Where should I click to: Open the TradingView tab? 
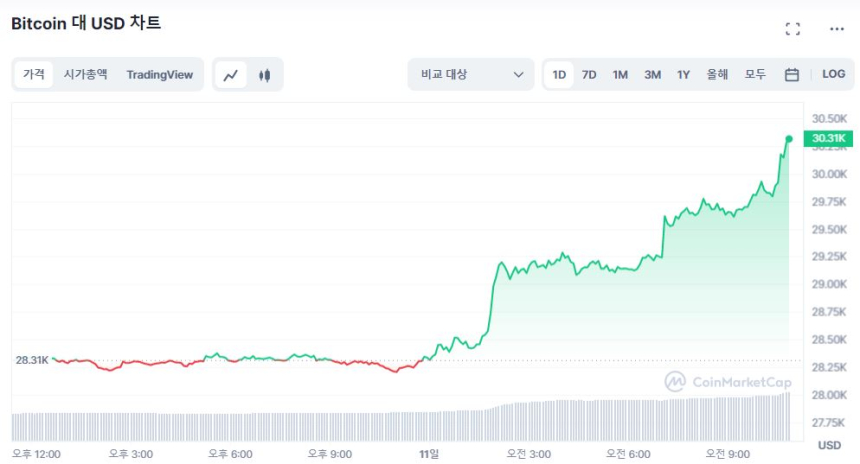[x=160, y=75]
